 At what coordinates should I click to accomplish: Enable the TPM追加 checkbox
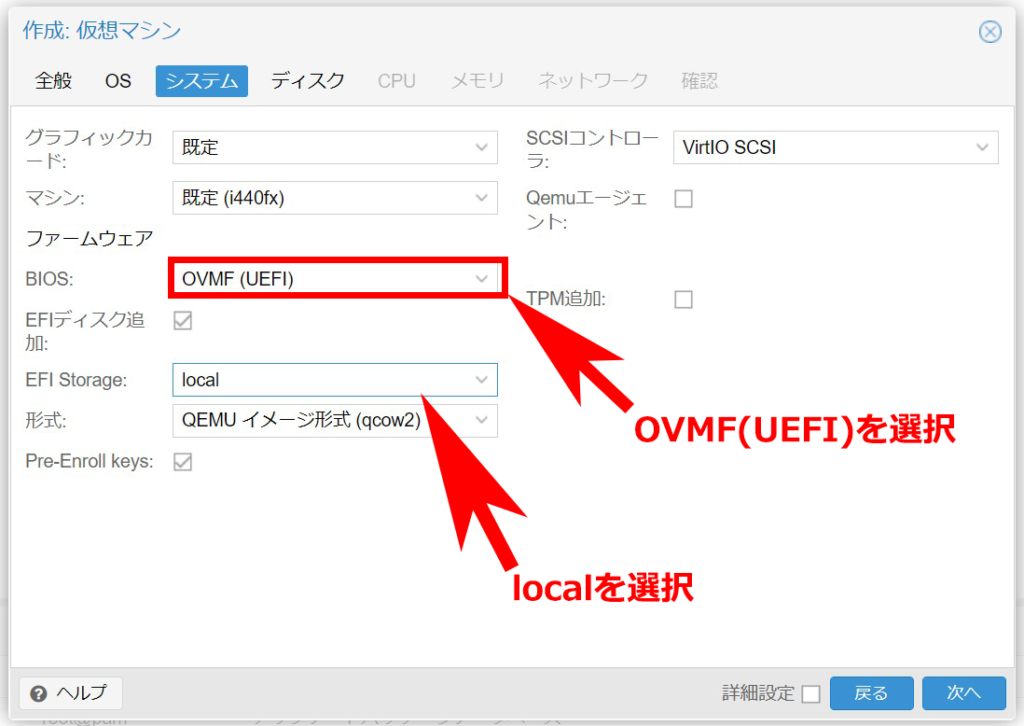tap(684, 300)
